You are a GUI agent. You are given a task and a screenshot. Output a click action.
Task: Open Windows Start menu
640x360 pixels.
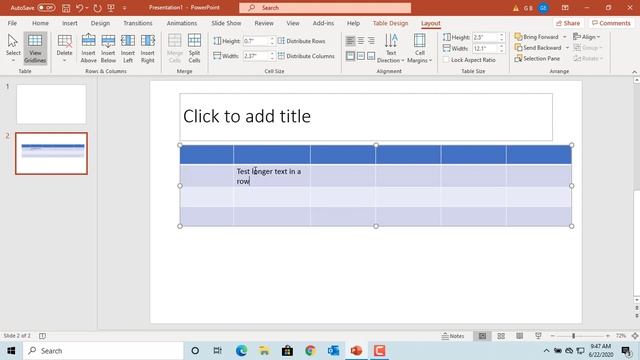click(x=11, y=351)
